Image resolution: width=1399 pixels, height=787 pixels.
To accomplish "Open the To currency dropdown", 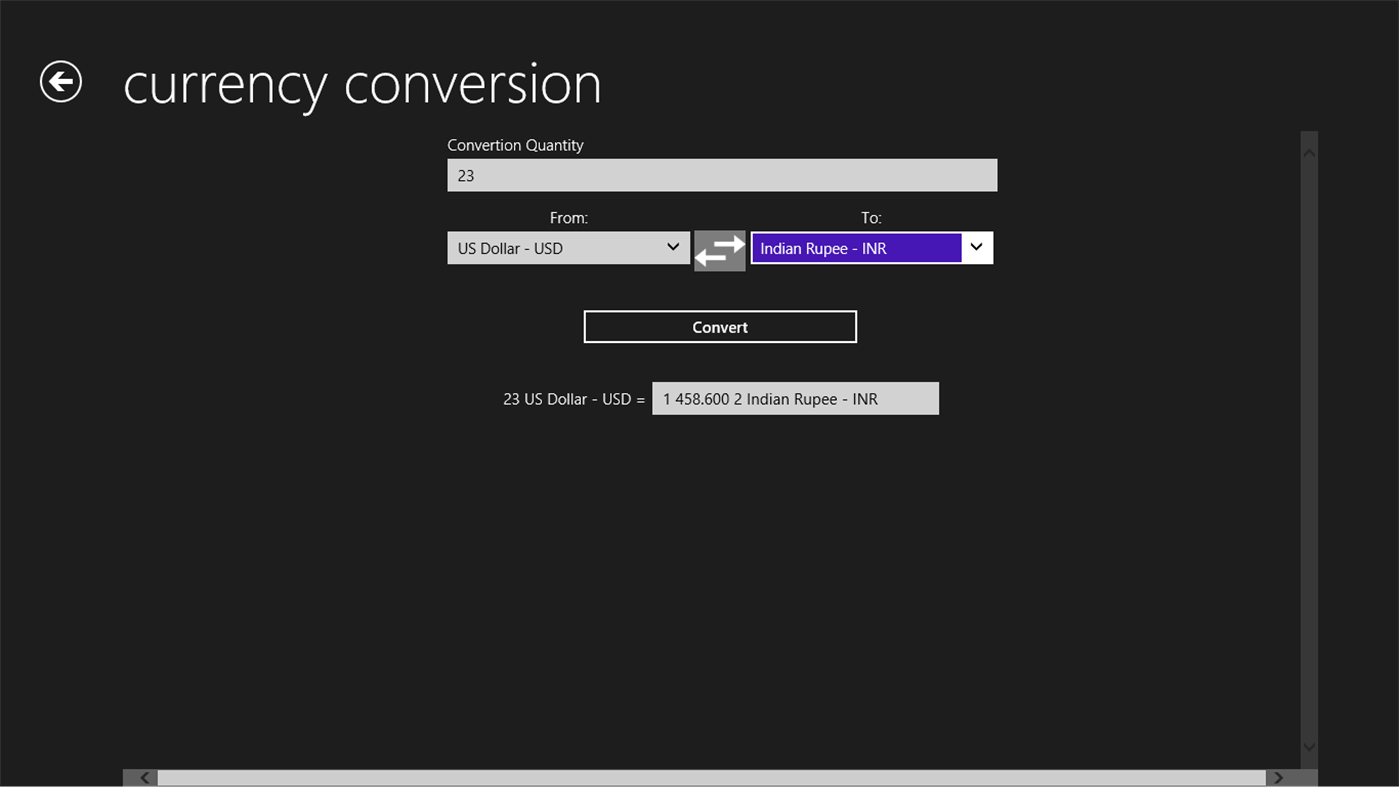I will pyautogui.click(x=871, y=248).
